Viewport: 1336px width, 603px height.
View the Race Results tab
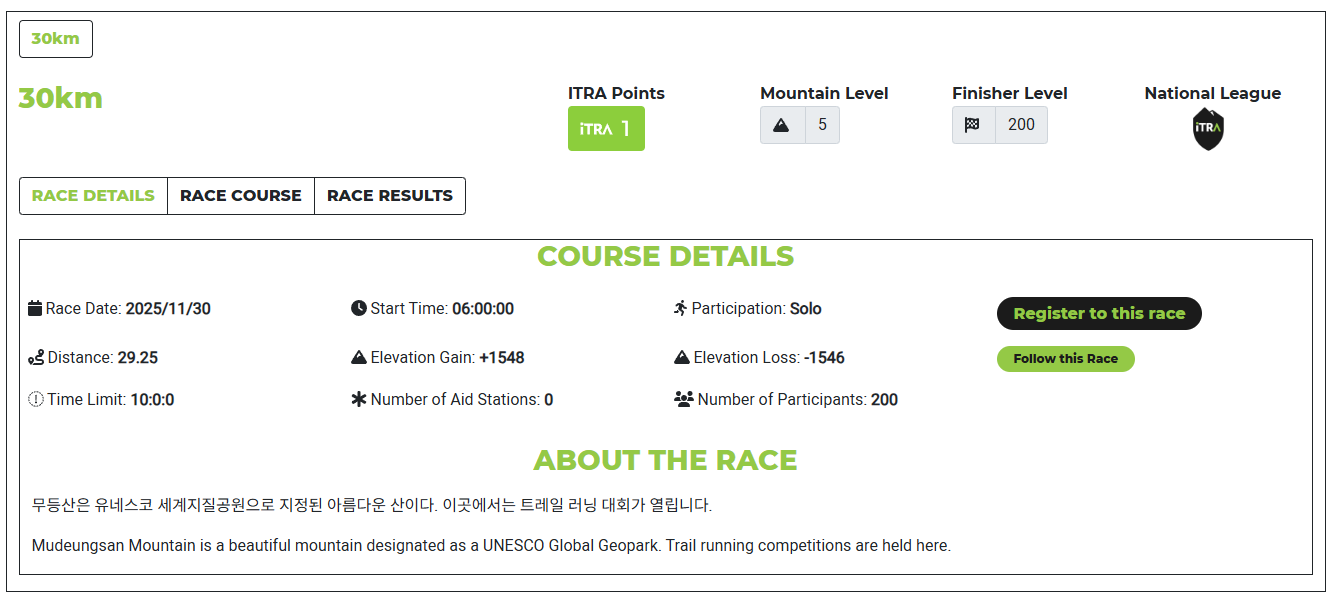click(390, 196)
